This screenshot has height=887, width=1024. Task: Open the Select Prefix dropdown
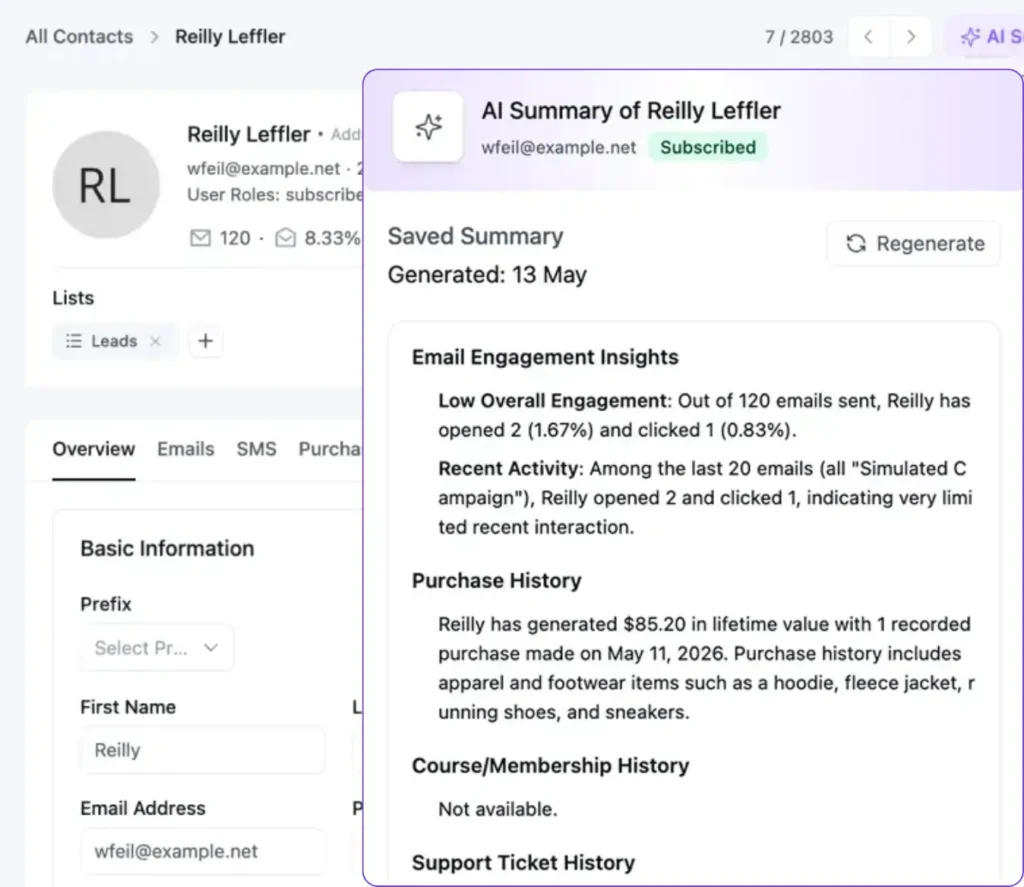point(157,648)
